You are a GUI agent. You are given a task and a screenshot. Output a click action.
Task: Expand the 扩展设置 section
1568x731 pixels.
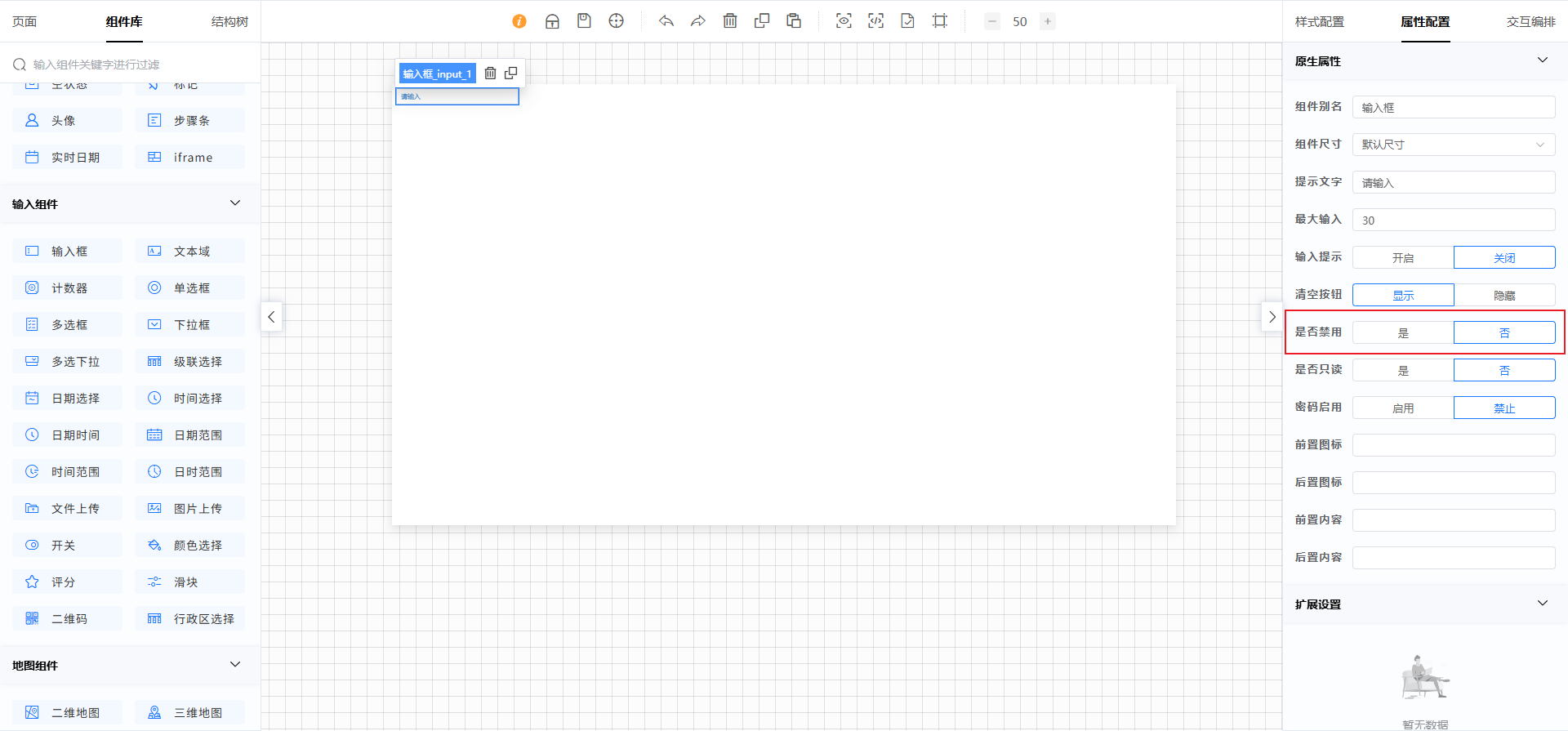(1542, 604)
